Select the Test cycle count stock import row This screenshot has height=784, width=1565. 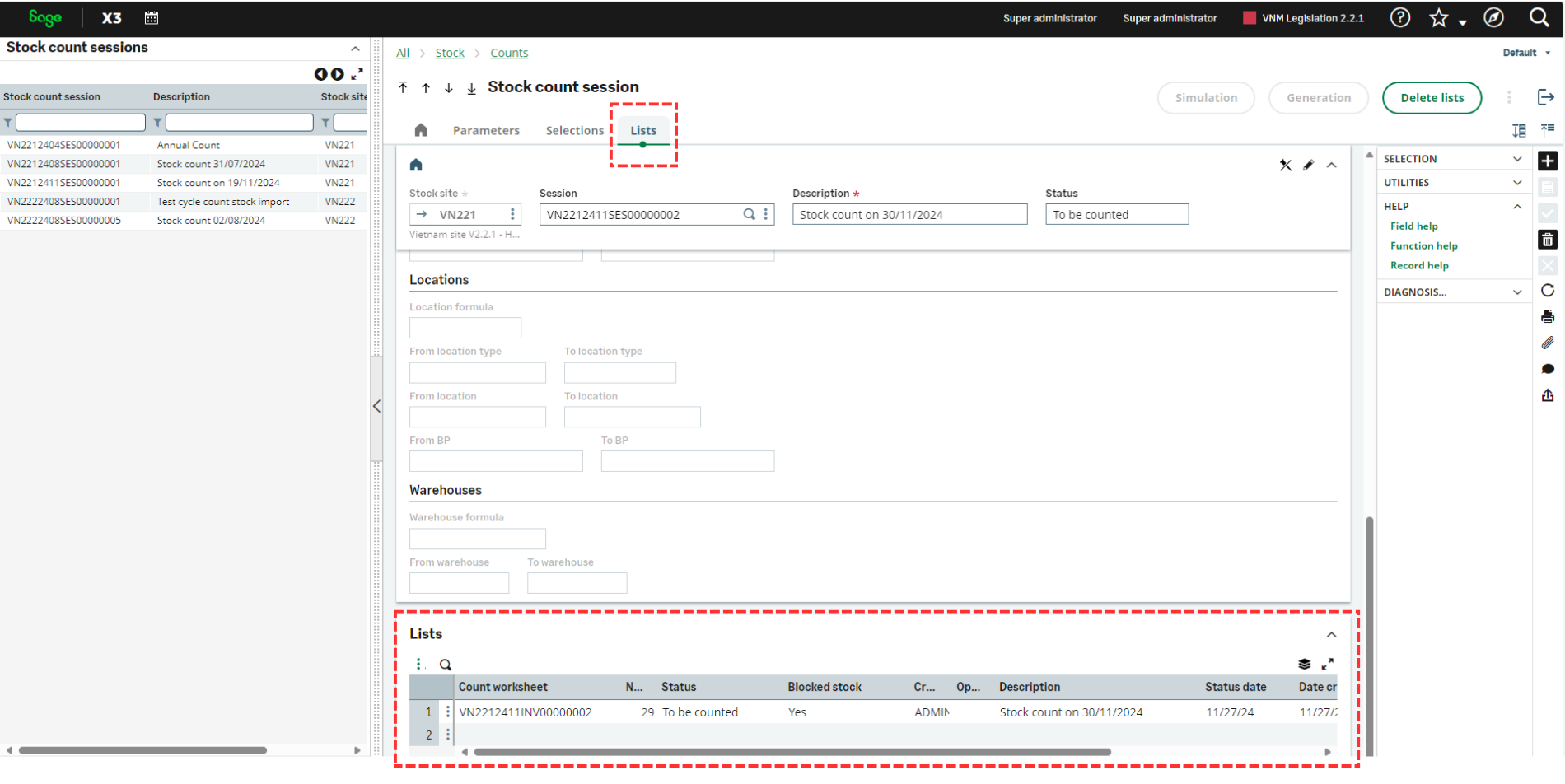183,202
